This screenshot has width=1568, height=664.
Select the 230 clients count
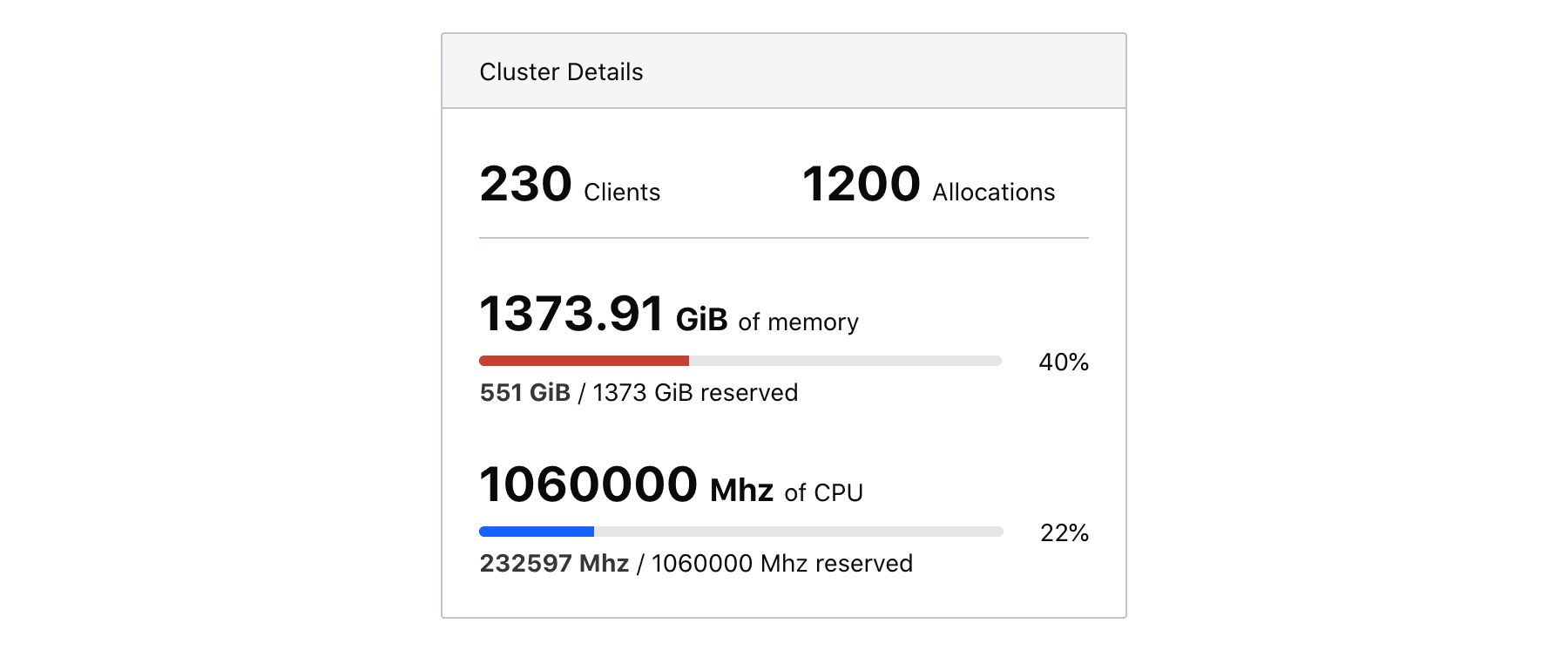coord(525,184)
